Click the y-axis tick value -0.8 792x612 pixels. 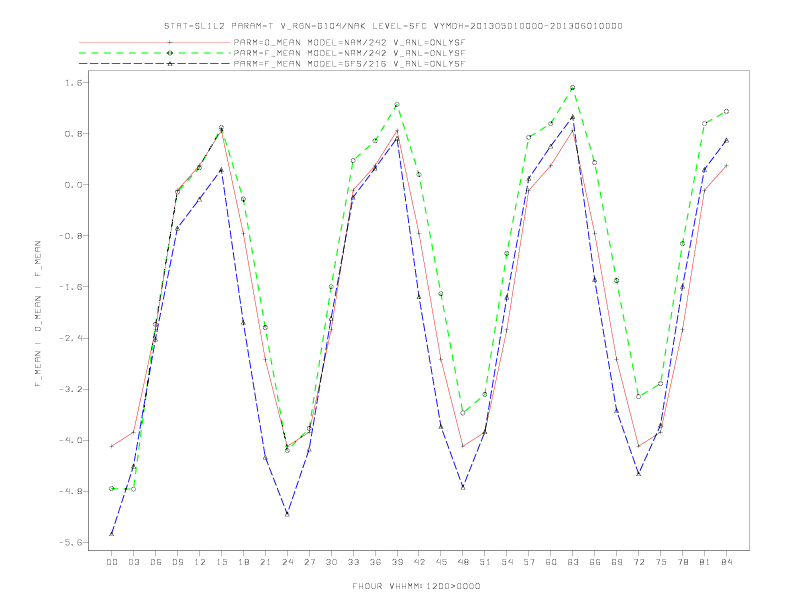(71, 236)
